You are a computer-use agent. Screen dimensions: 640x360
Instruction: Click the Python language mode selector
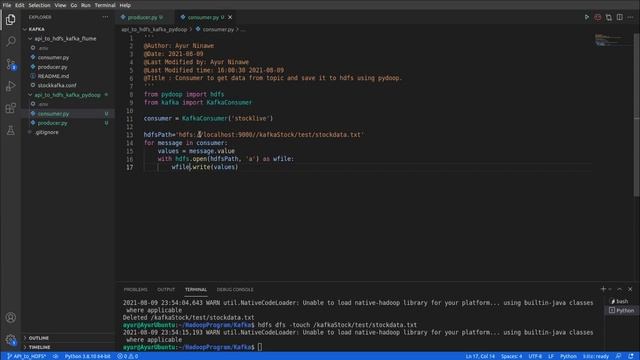coord(568,356)
